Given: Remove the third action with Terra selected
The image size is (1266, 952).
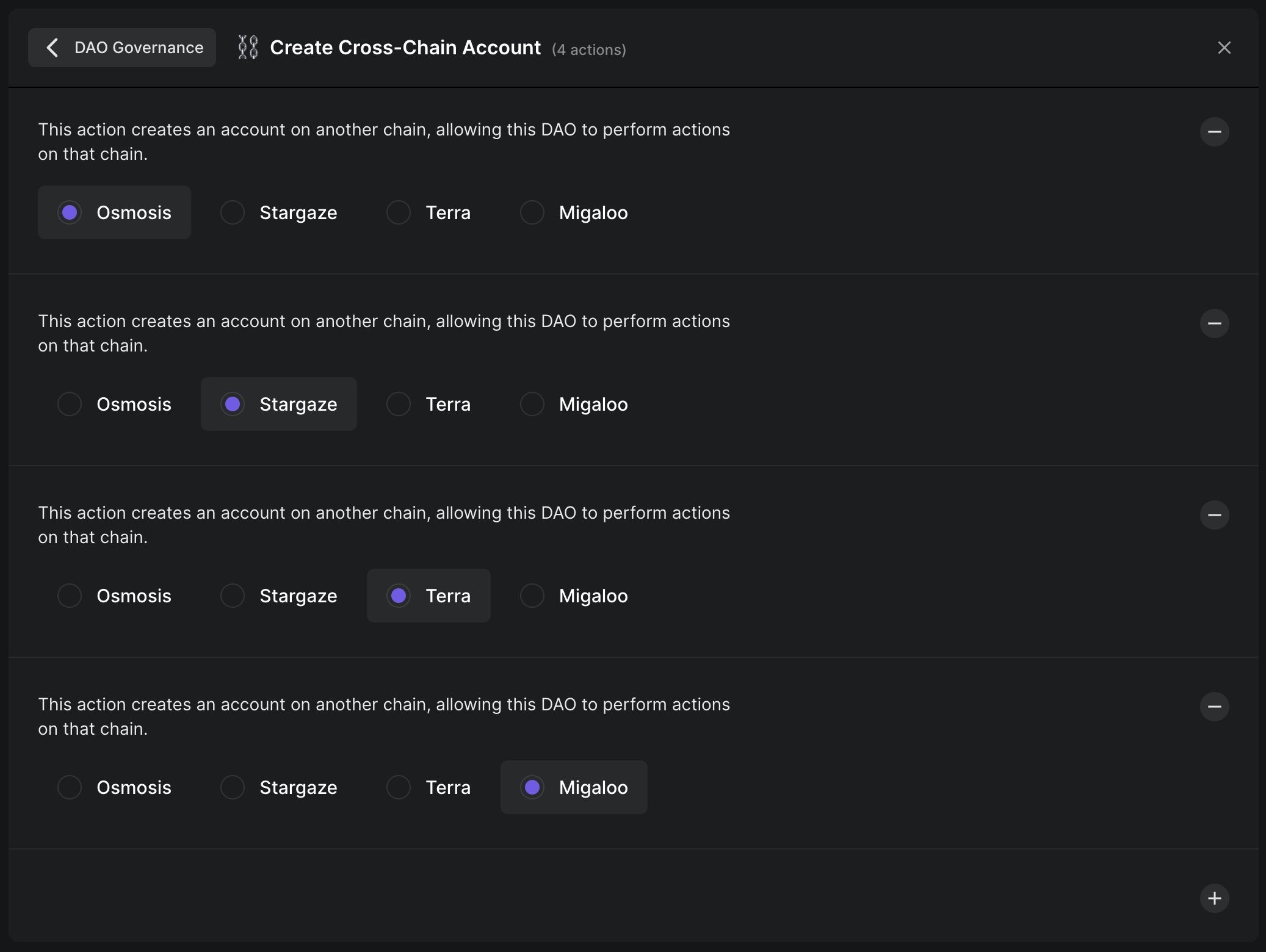Looking at the screenshot, I should [1214, 515].
